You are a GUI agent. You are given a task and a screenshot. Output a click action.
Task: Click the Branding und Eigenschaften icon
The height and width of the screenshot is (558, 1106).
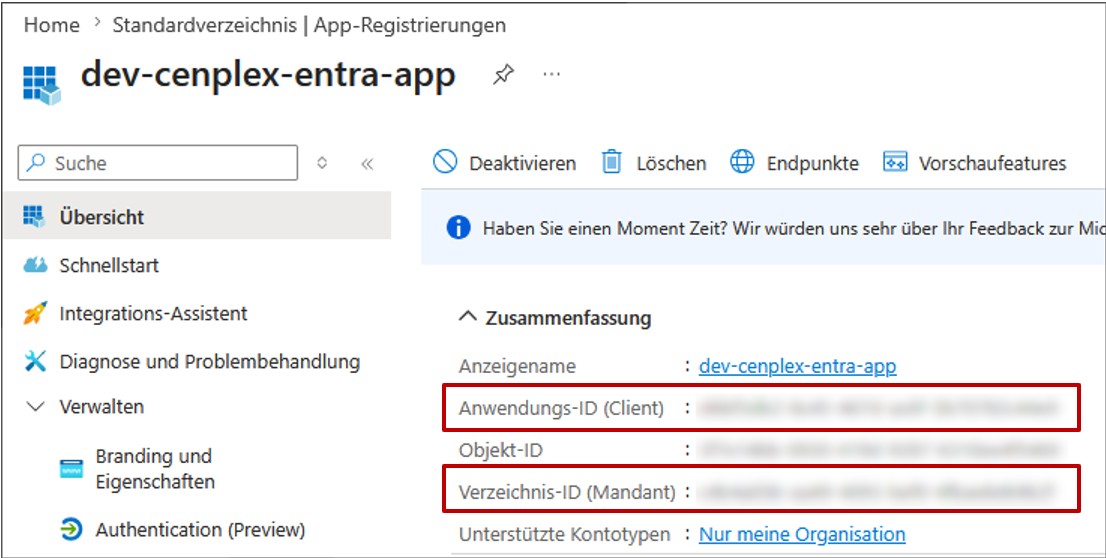71,469
